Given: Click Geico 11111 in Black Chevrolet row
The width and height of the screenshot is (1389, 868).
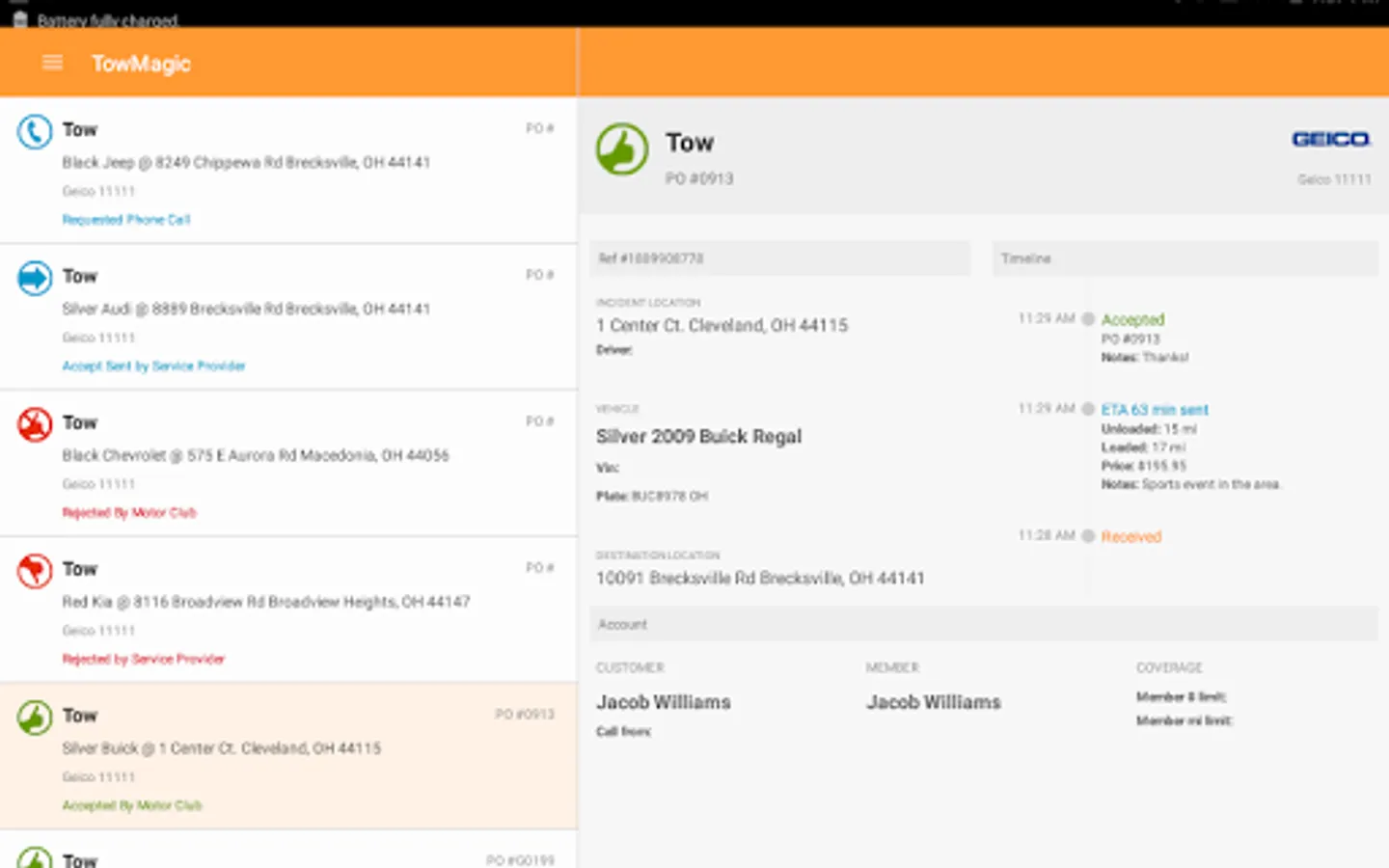Looking at the screenshot, I should pos(98,484).
